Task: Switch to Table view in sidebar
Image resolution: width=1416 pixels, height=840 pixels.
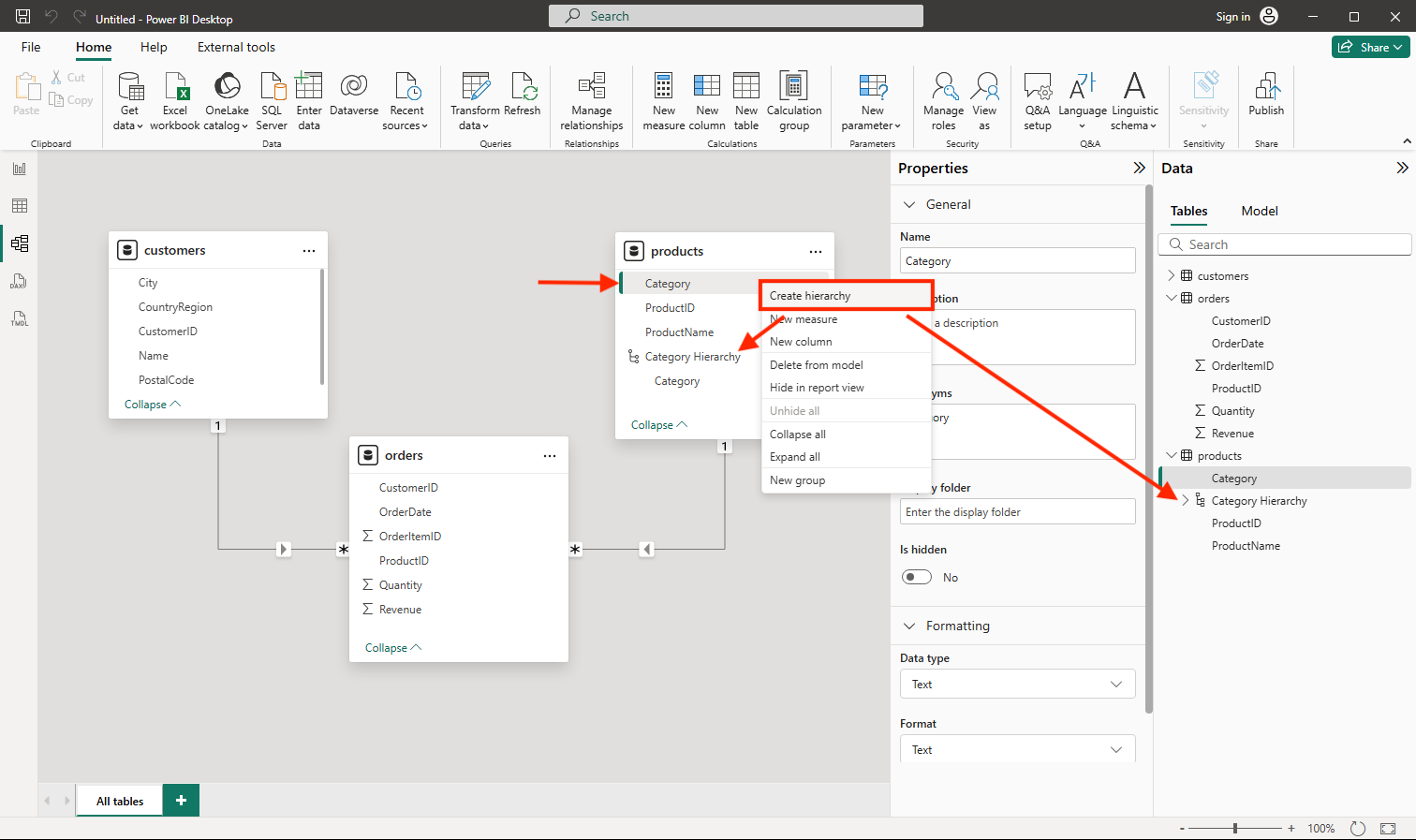Action: 20,206
